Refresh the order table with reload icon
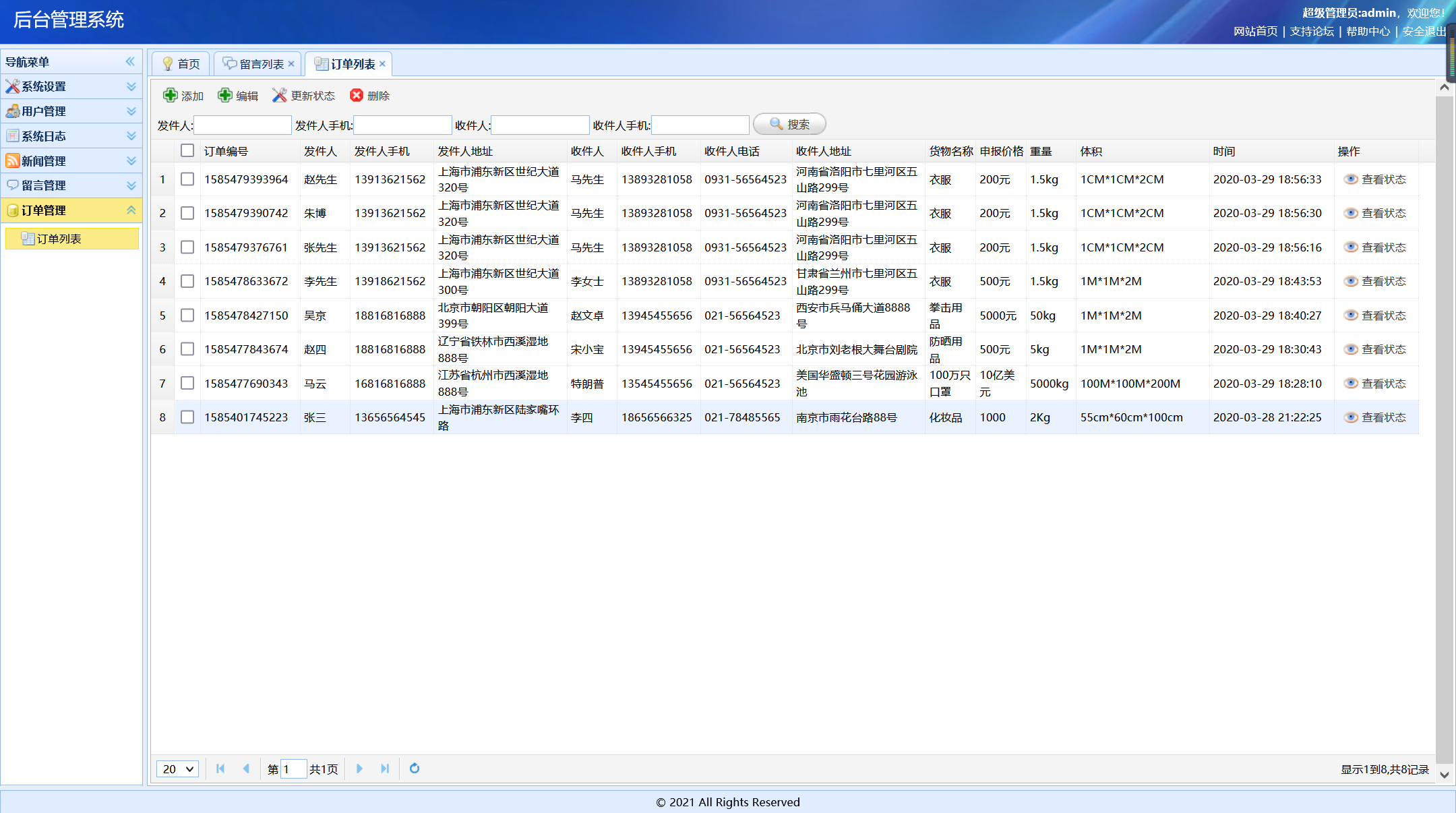Image resolution: width=1456 pixels, height=813 pixels. (x=415, y=769)
